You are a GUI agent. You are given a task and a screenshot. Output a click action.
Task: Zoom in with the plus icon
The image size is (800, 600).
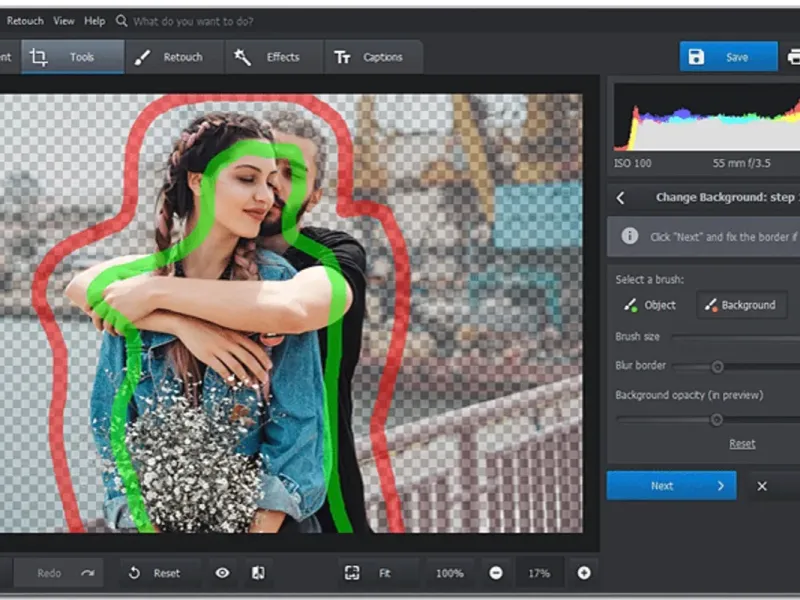pyautogui.click(x=584, y=573)
